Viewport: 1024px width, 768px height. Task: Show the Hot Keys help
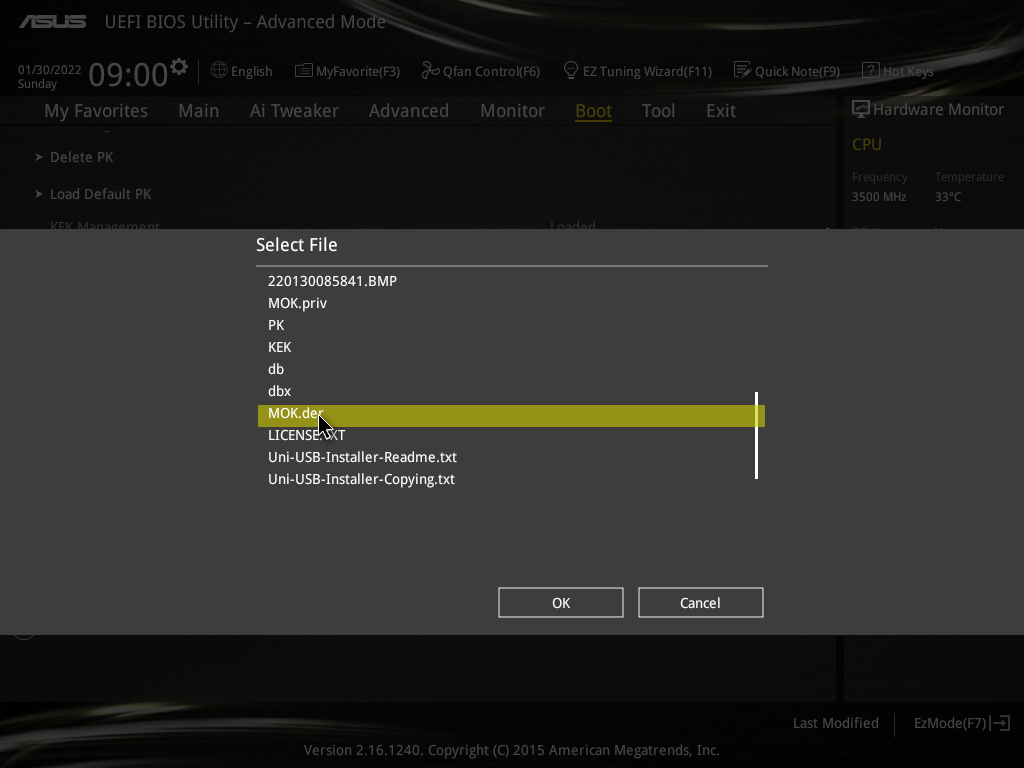click(908, 71)
